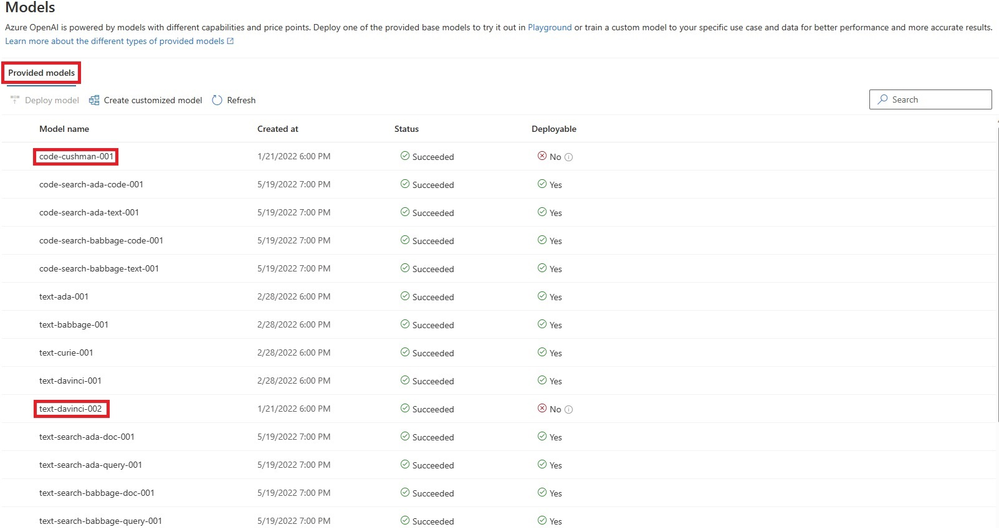
Task: Click Succeeded check icon for text-curie-001
Action: [405, 352]
